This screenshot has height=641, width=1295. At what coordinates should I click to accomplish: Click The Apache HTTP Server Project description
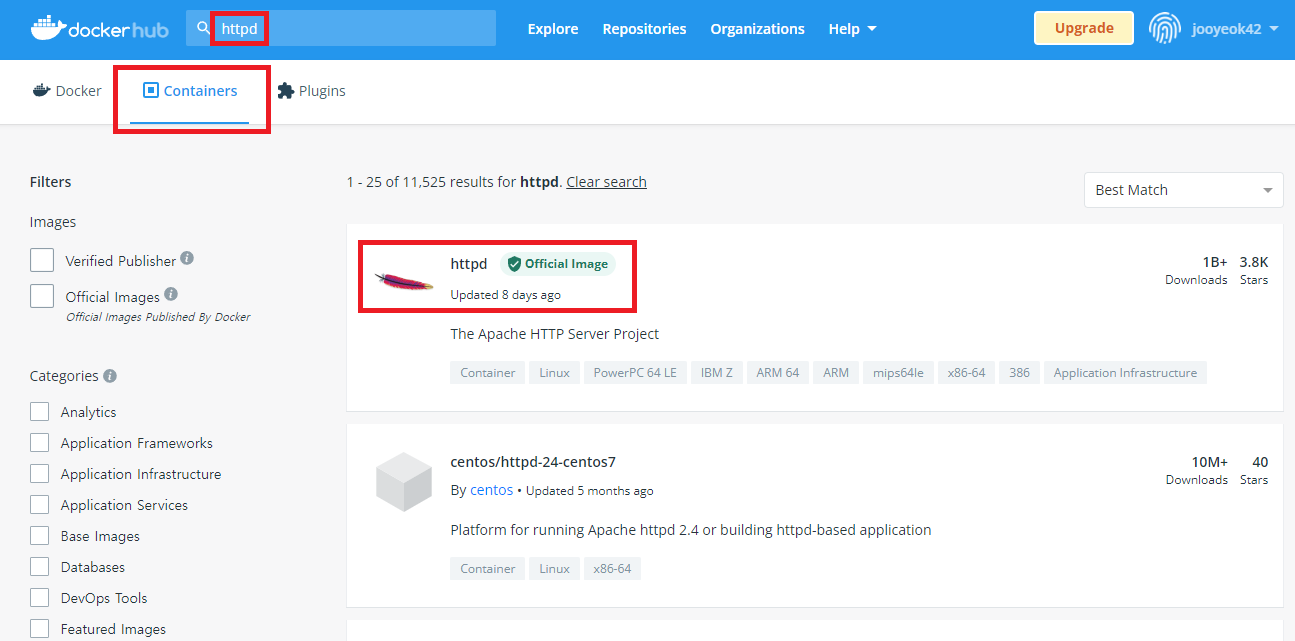click(555, 334)
